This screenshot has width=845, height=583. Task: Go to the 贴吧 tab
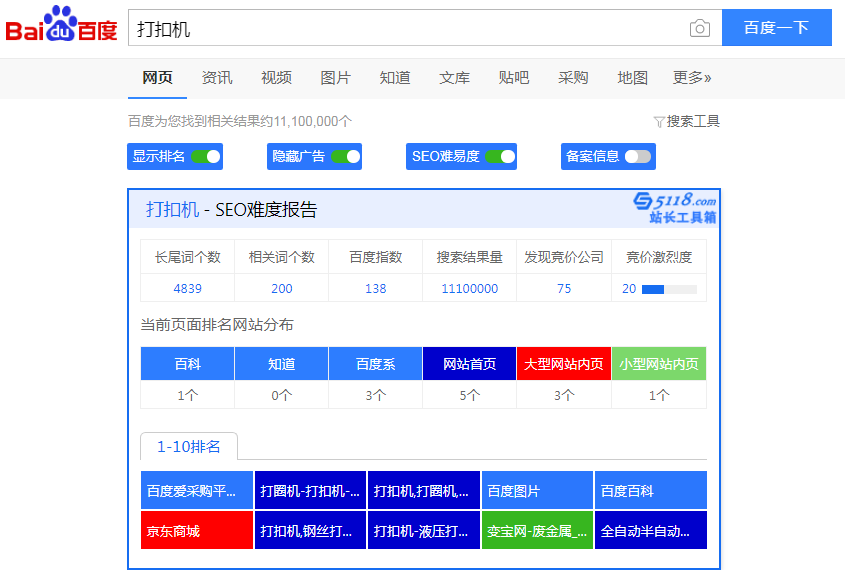[514, 78]
